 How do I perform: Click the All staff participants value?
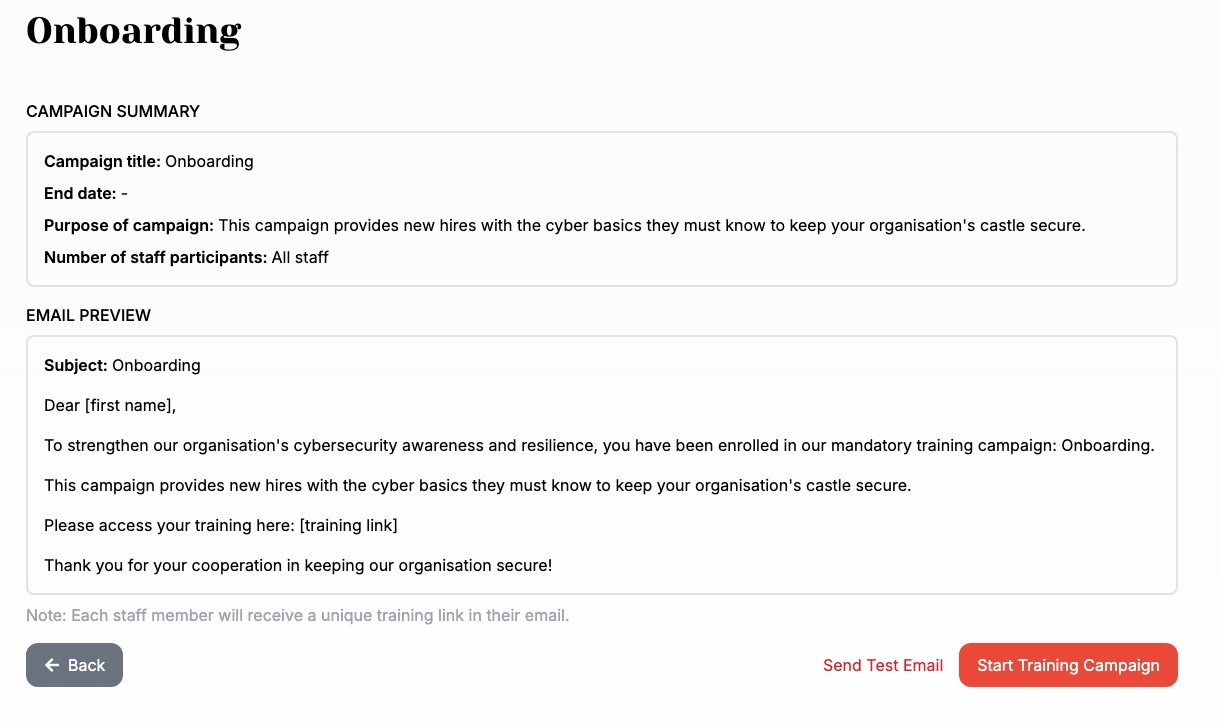click(x=300, y=257)
